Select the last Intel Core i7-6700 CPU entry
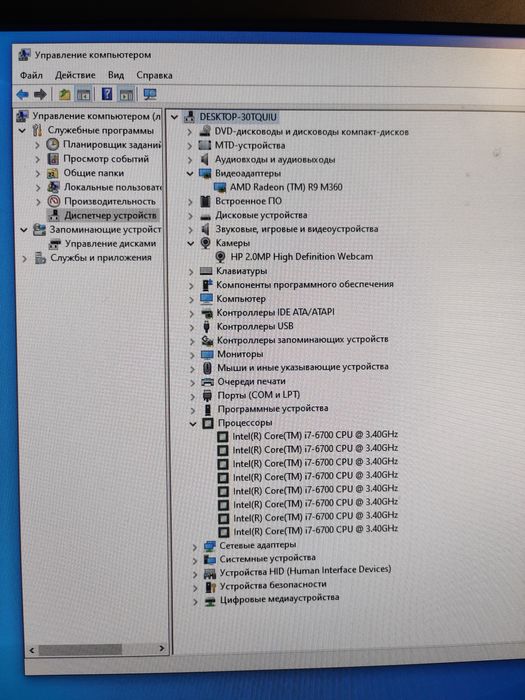Viewport: 525px width, 700px height. [316, 530]
